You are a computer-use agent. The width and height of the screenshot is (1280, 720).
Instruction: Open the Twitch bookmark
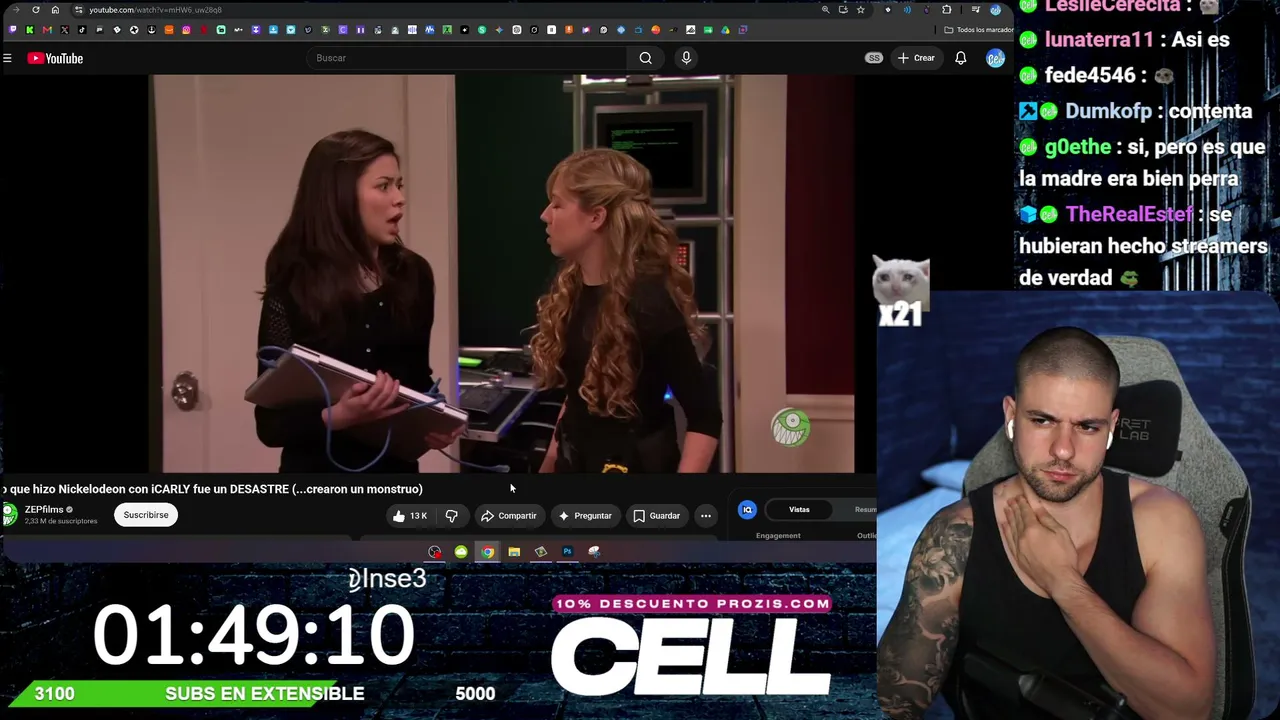click(x=12, y=30)
